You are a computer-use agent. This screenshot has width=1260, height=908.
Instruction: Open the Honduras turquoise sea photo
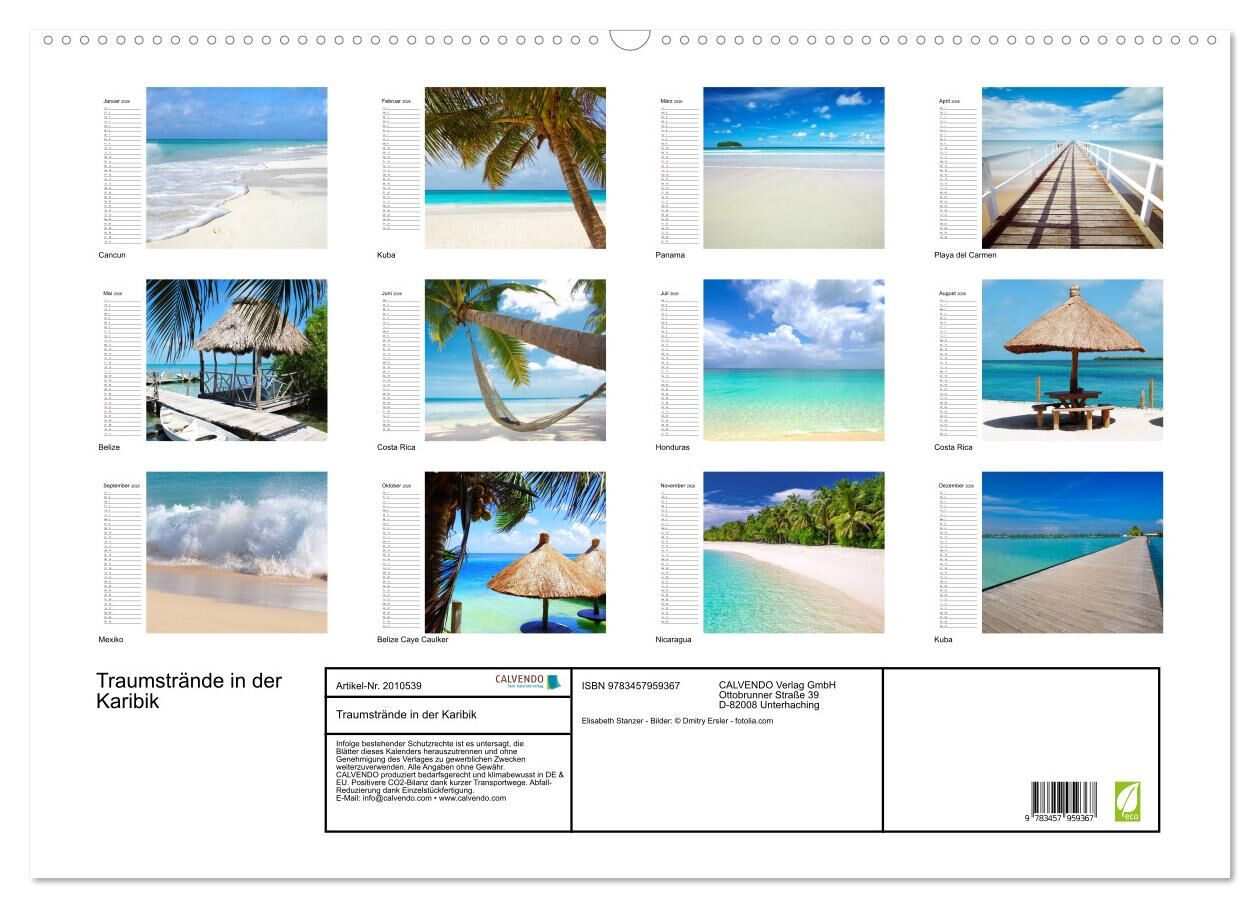click(x=793, y=360)
